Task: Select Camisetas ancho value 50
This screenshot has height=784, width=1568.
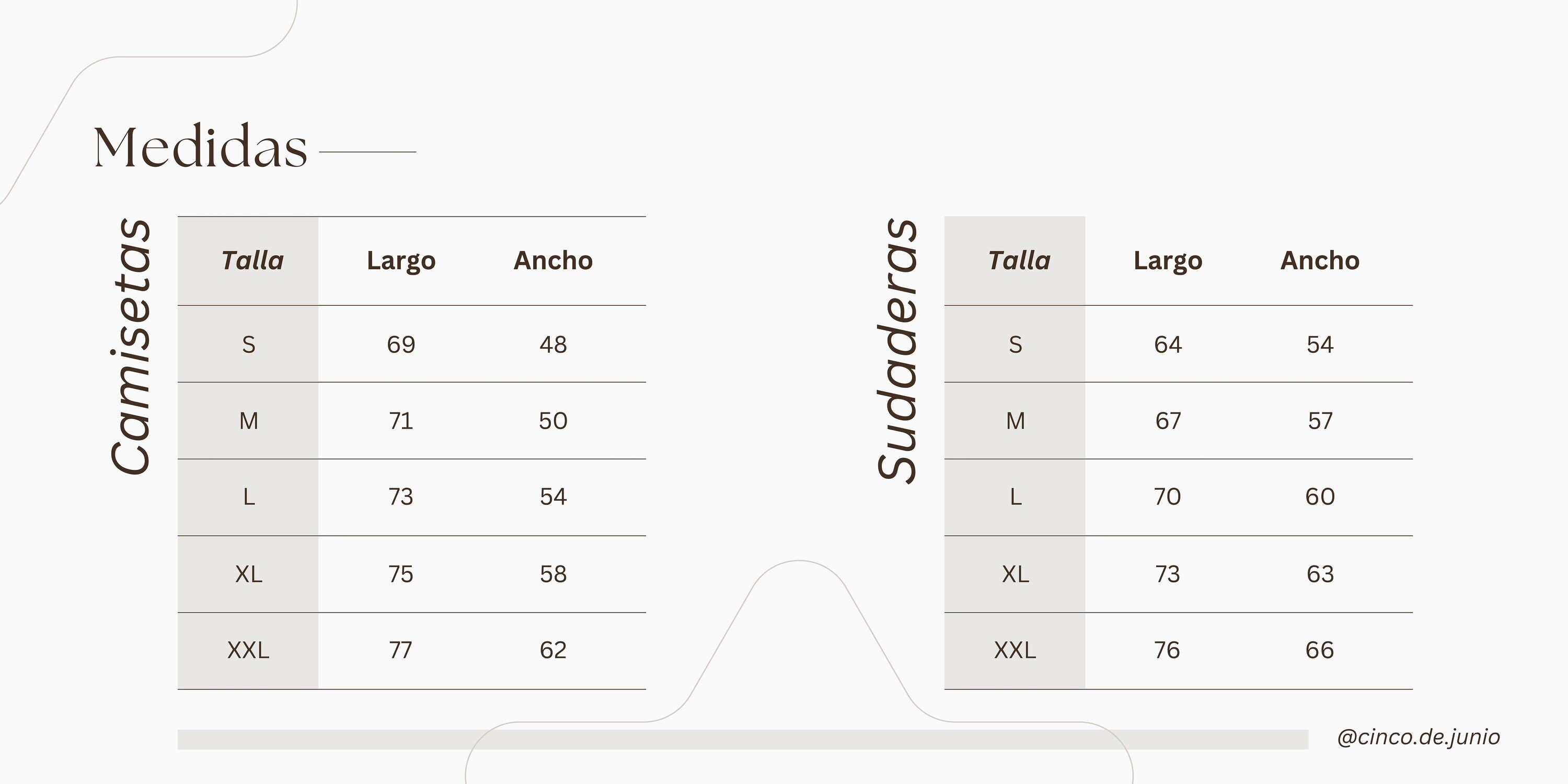Action: [552, 421]
